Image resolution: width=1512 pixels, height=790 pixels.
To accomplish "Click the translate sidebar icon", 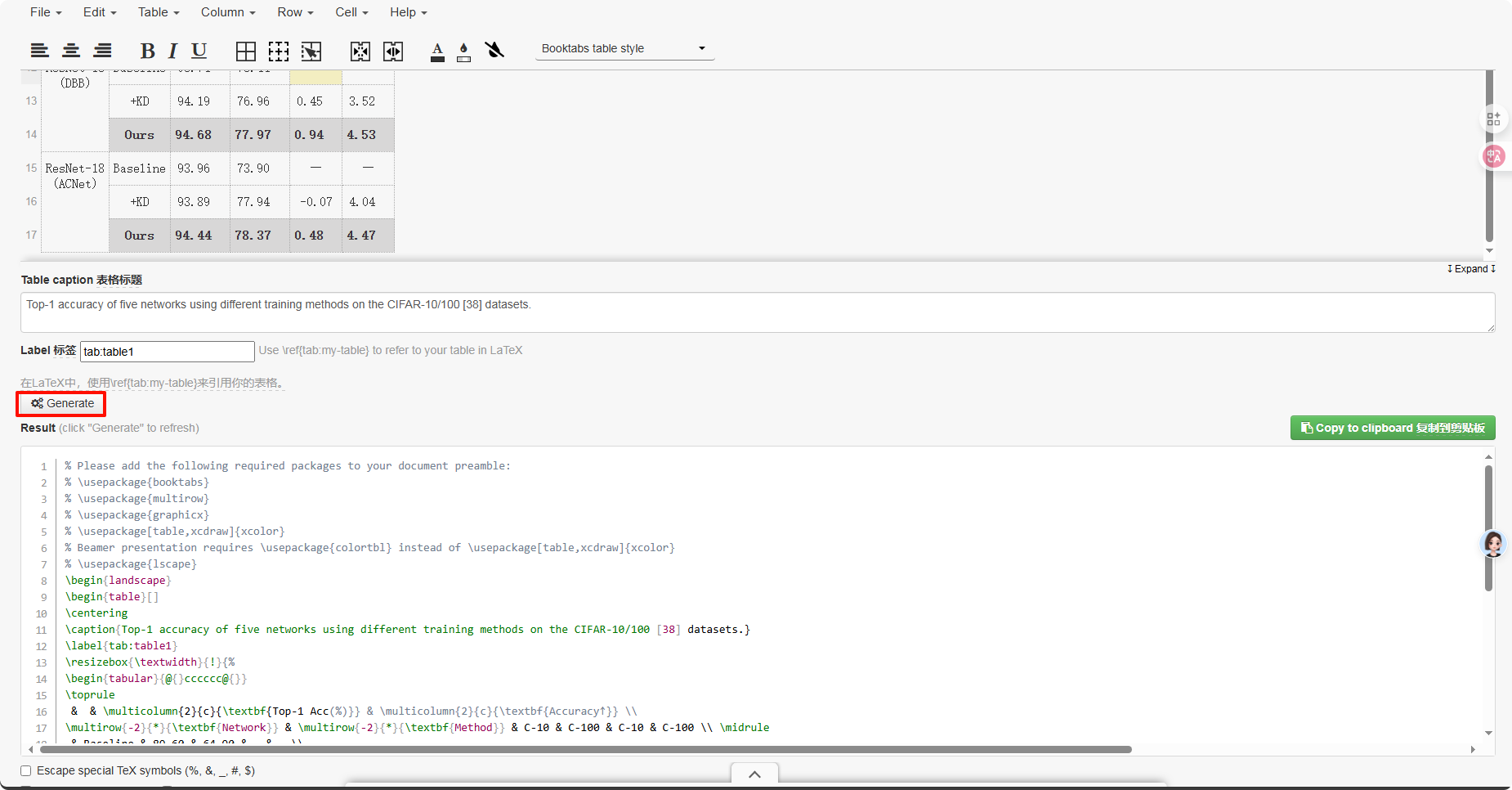I will pyautogui.click(x=1494, y=155).
